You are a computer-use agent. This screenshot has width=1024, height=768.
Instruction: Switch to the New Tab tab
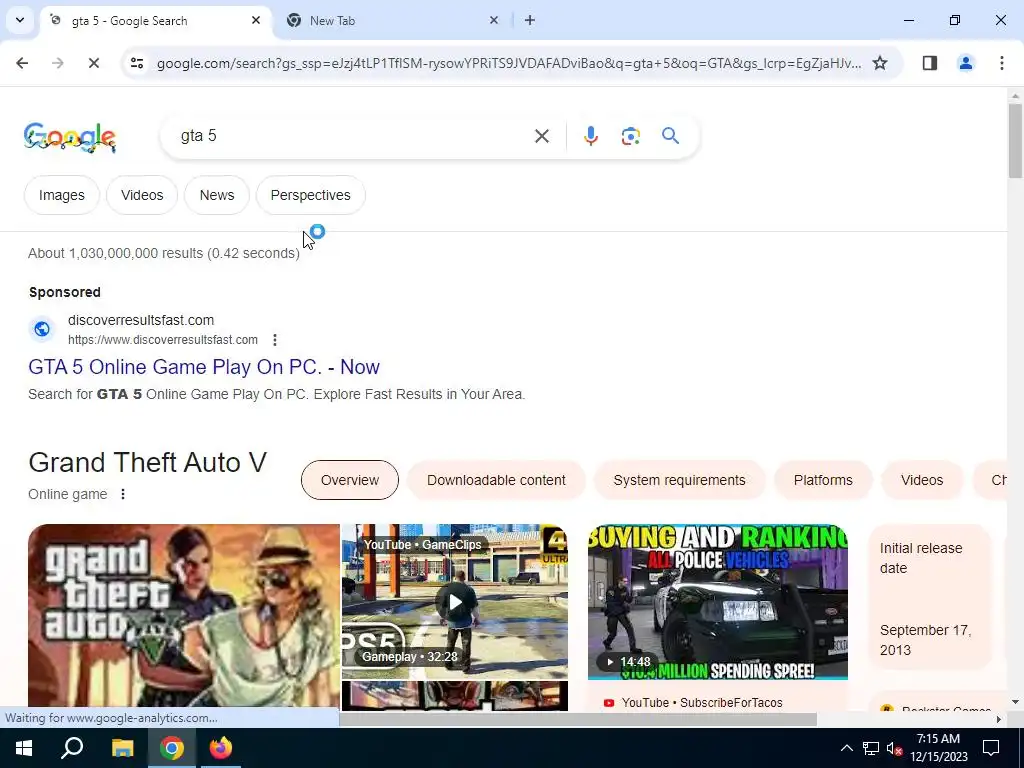coord(391,20)
